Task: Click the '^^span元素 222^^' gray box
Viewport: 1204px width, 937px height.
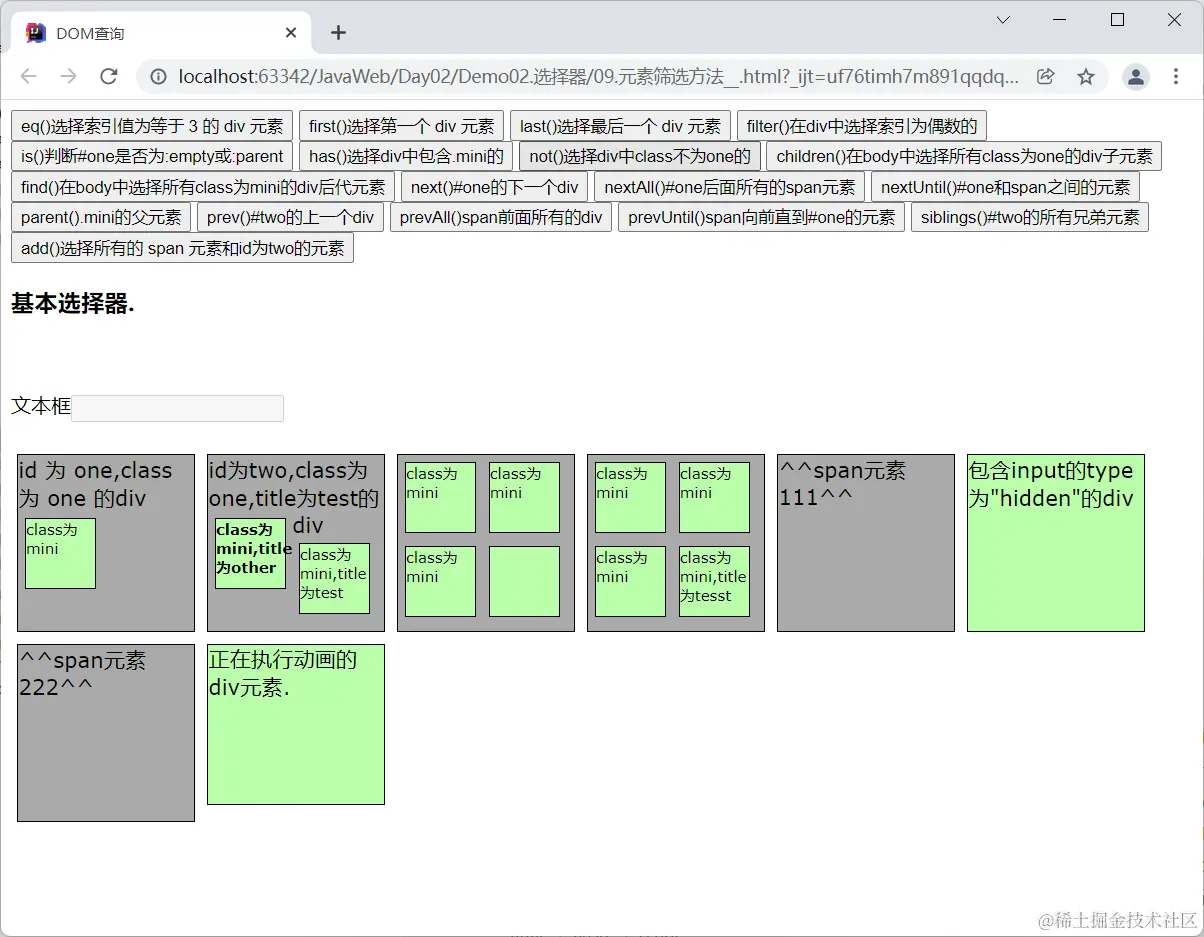Action: click(106, 733)
